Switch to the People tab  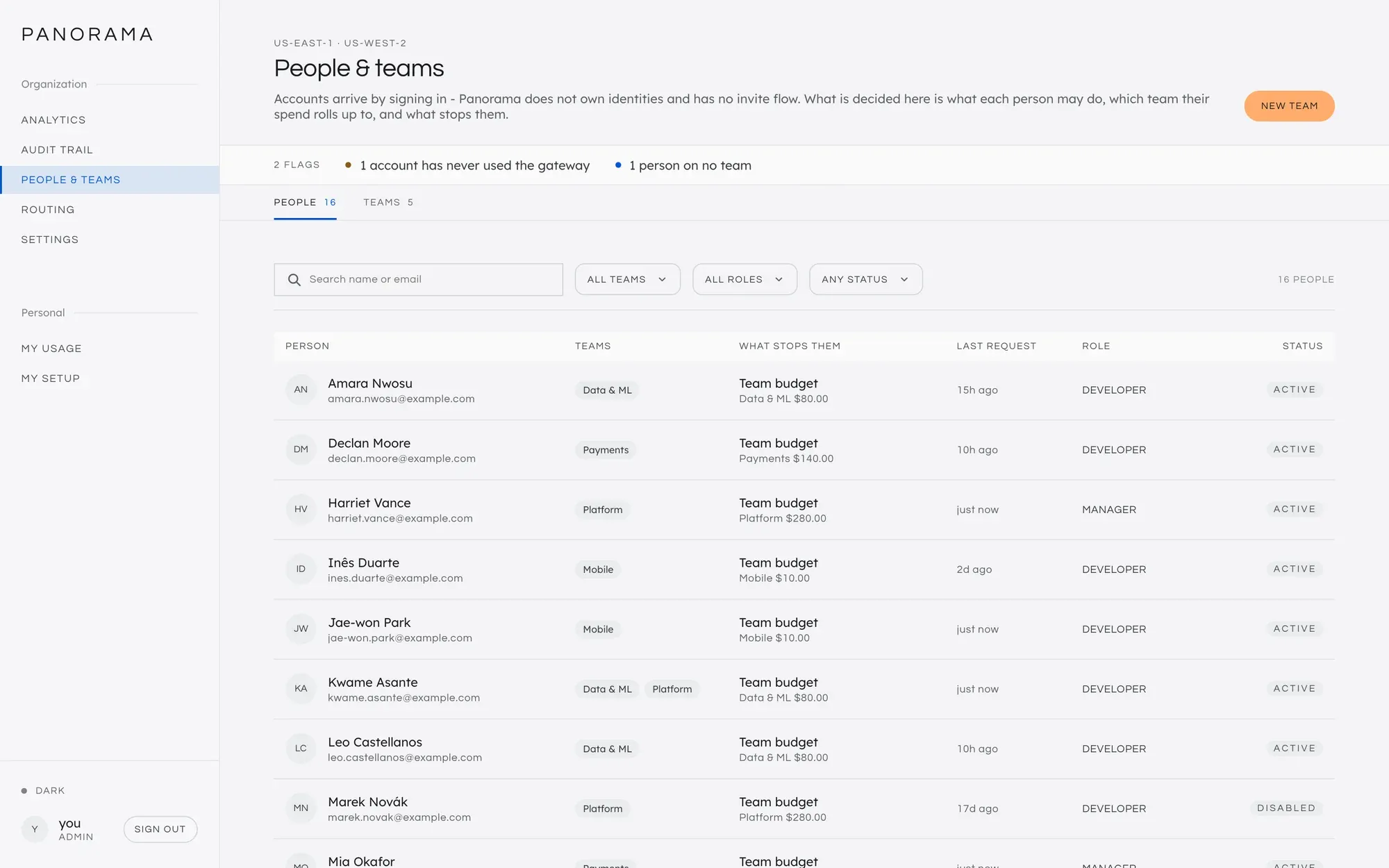click(x=305, y=203)
